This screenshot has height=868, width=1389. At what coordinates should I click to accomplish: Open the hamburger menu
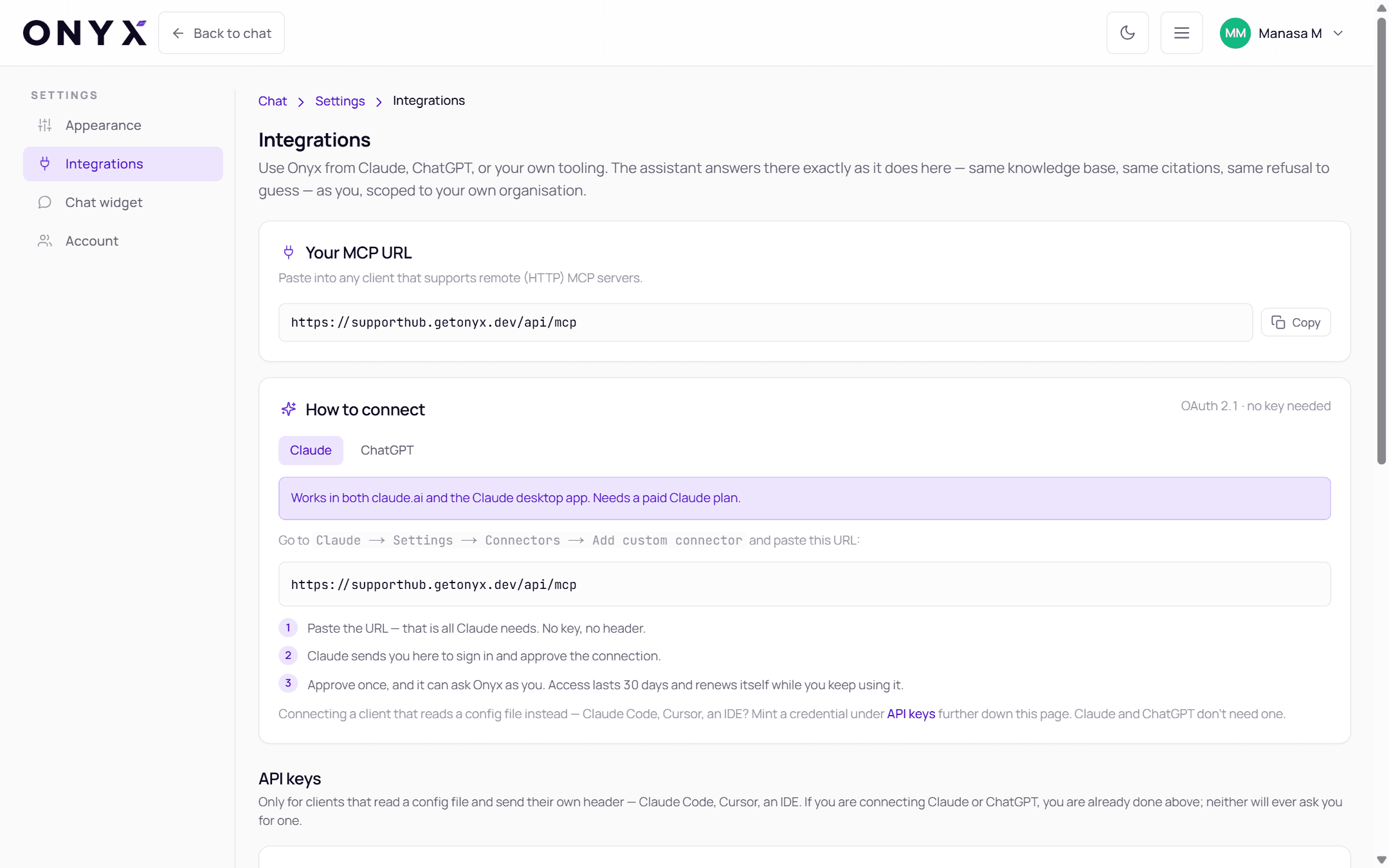[x=1181, y=33]
